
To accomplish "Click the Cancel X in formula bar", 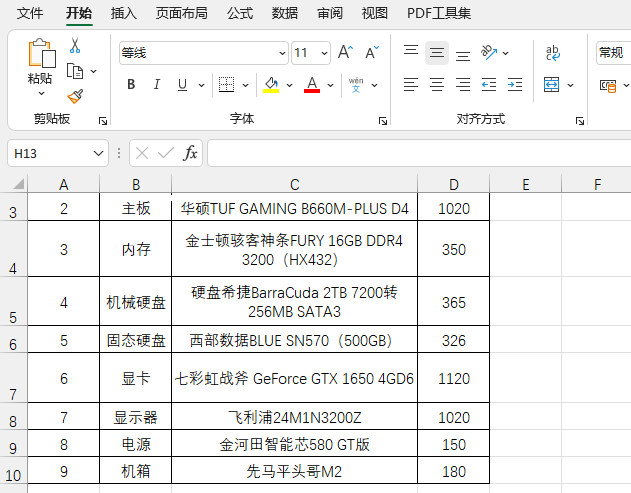I will click(x=142, y=153).
